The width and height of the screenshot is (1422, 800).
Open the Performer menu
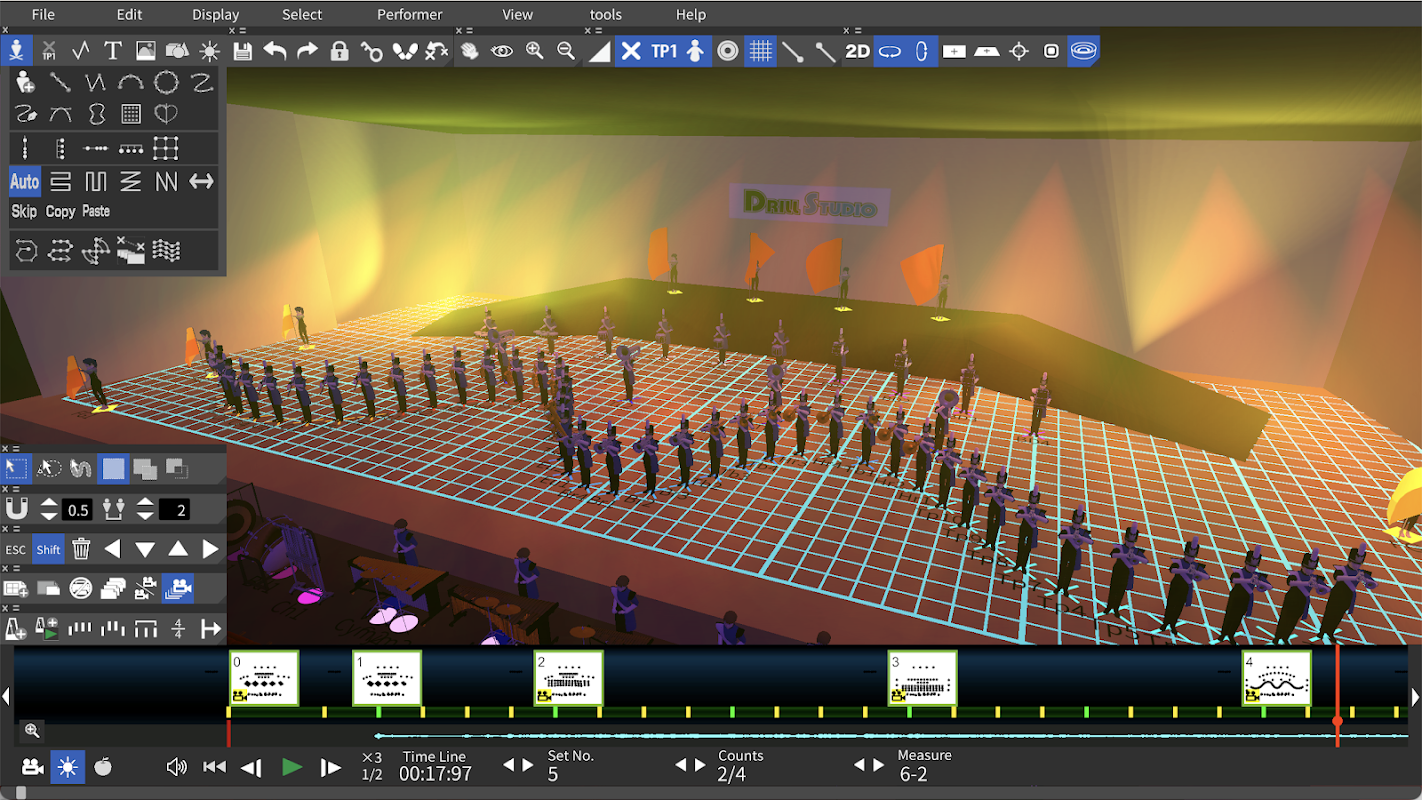(x=410, y=14)
